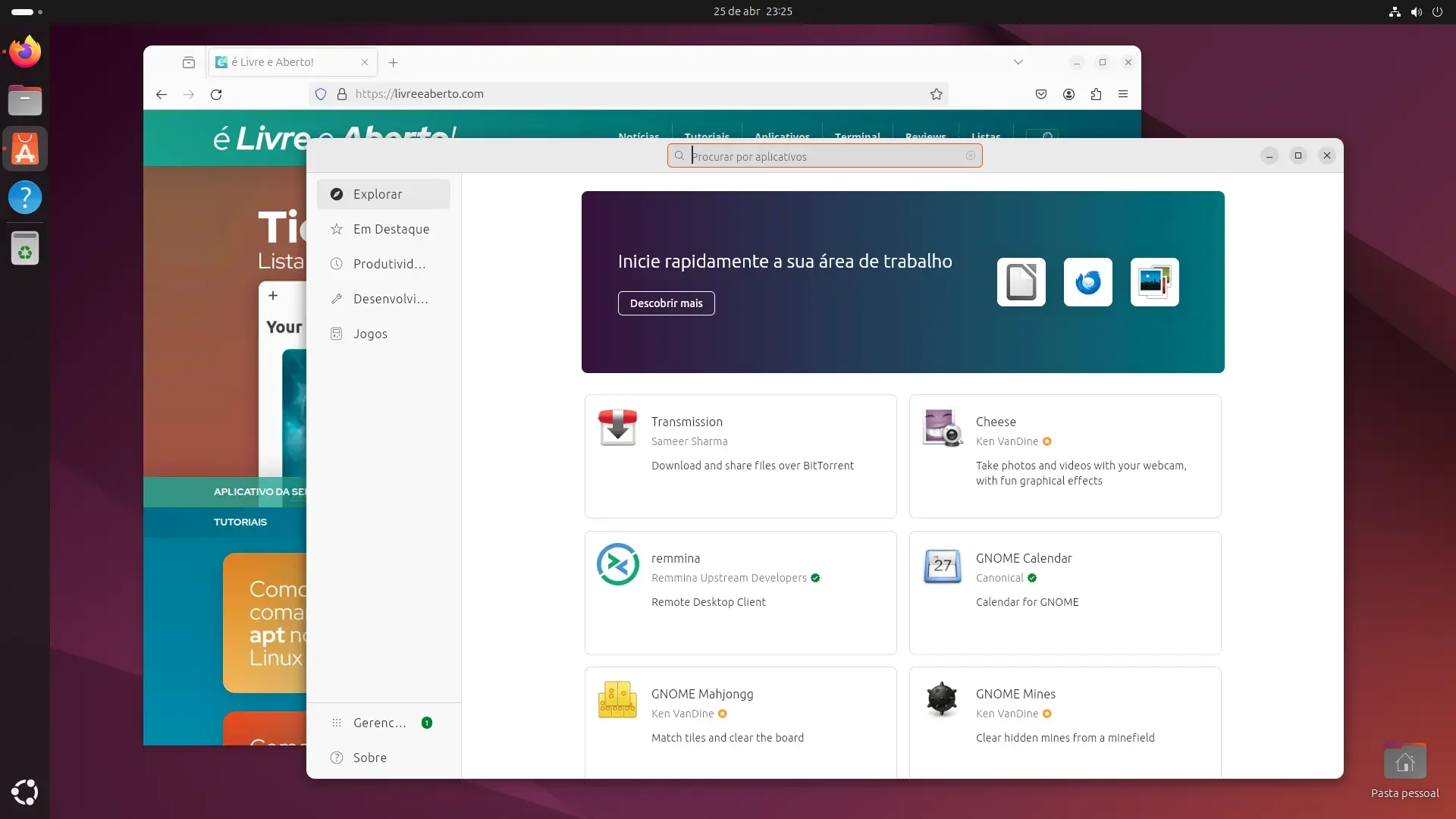
Task: Close the é Livre e Aberto tab
Action: pyautogui.click(x=365, y=62)
